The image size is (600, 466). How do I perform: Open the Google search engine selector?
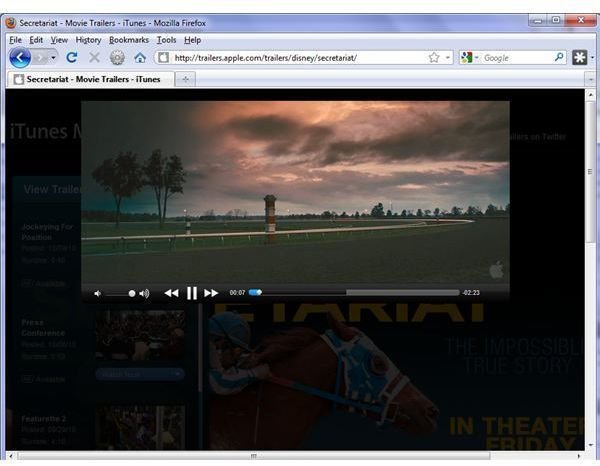(x=470, y=58)
